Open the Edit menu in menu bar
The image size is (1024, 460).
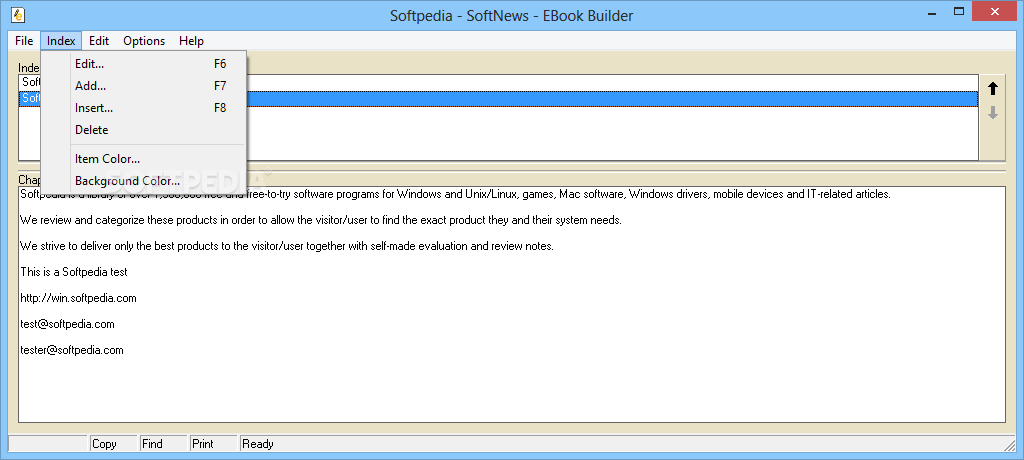99,41
